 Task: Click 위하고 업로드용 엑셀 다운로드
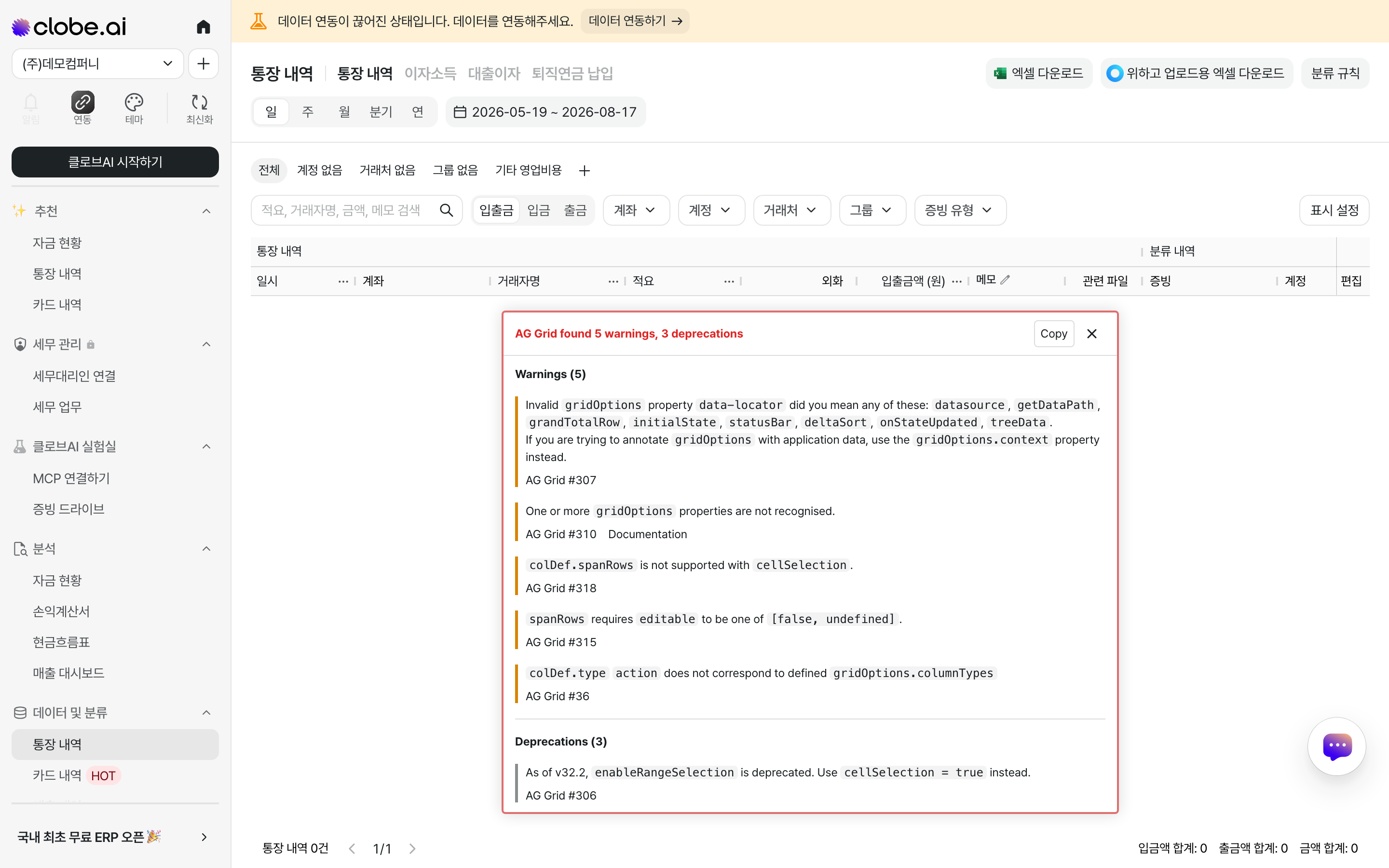[x=1196, y=73]
